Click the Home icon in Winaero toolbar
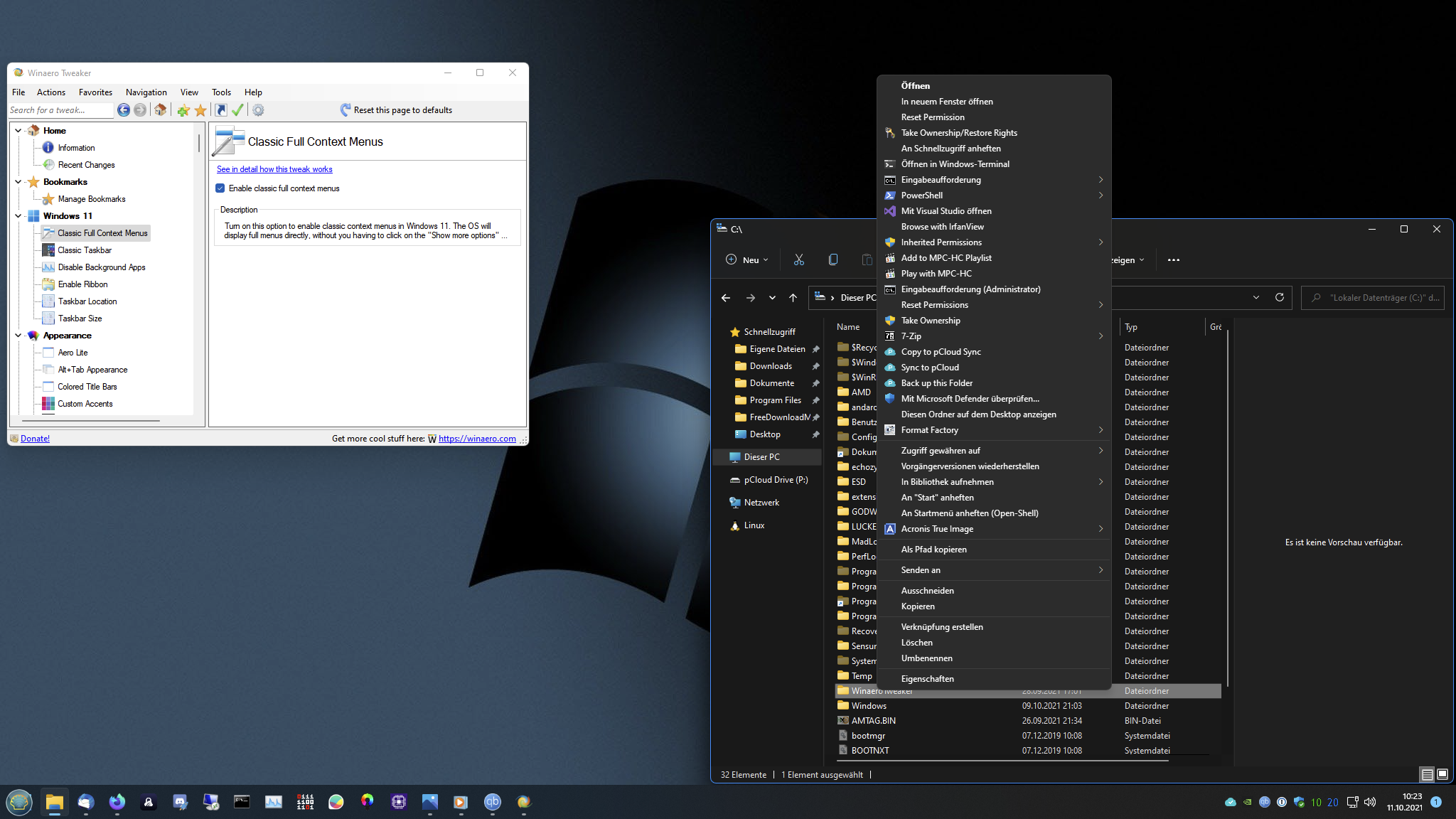The width and height of the screenshot is (1456, 819). pyautogui.click(x=161, y=110)
